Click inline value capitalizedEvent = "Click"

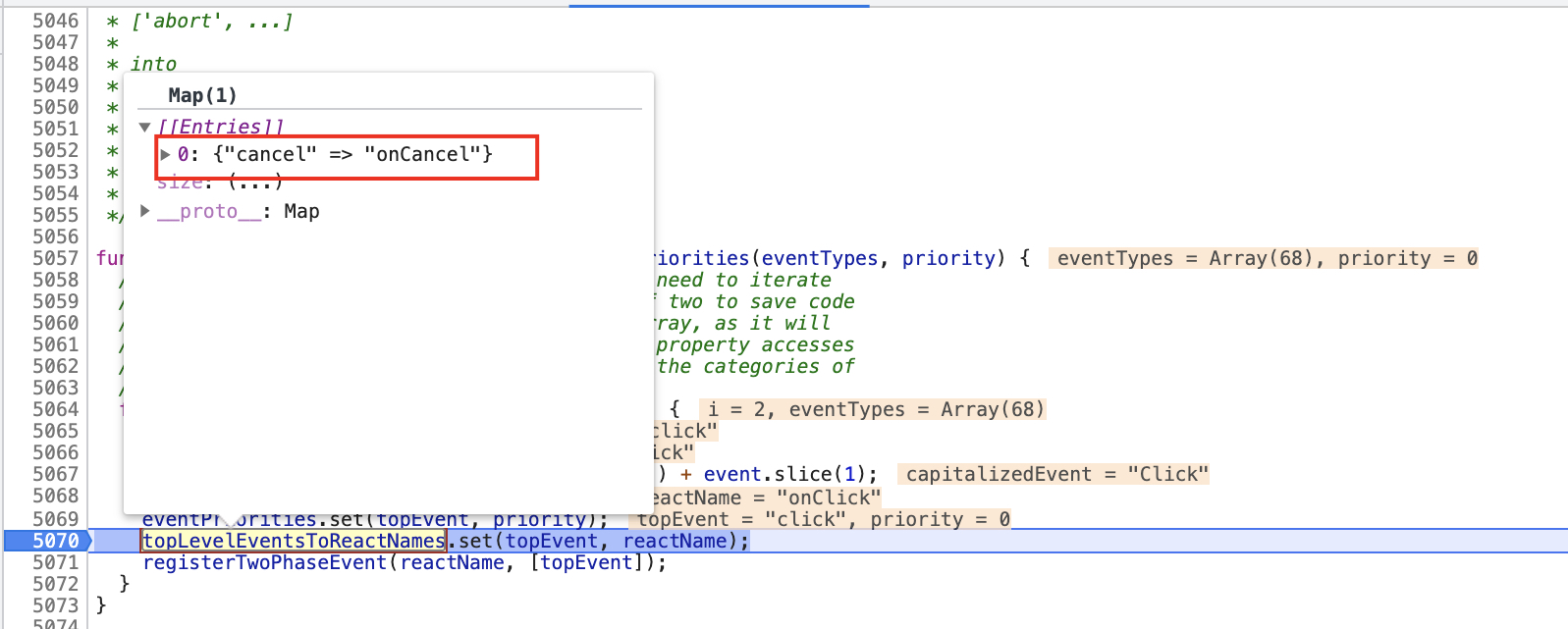pyautogui.click(x=1053, y=474)
